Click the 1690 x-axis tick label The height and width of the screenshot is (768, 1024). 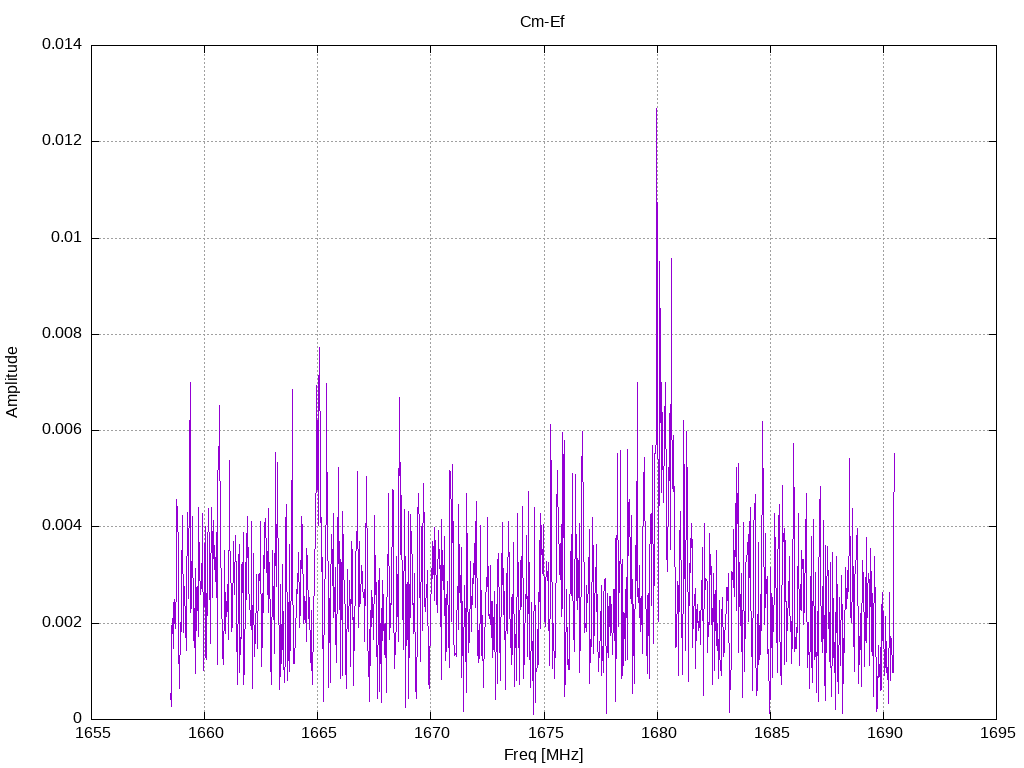point(885,733)
